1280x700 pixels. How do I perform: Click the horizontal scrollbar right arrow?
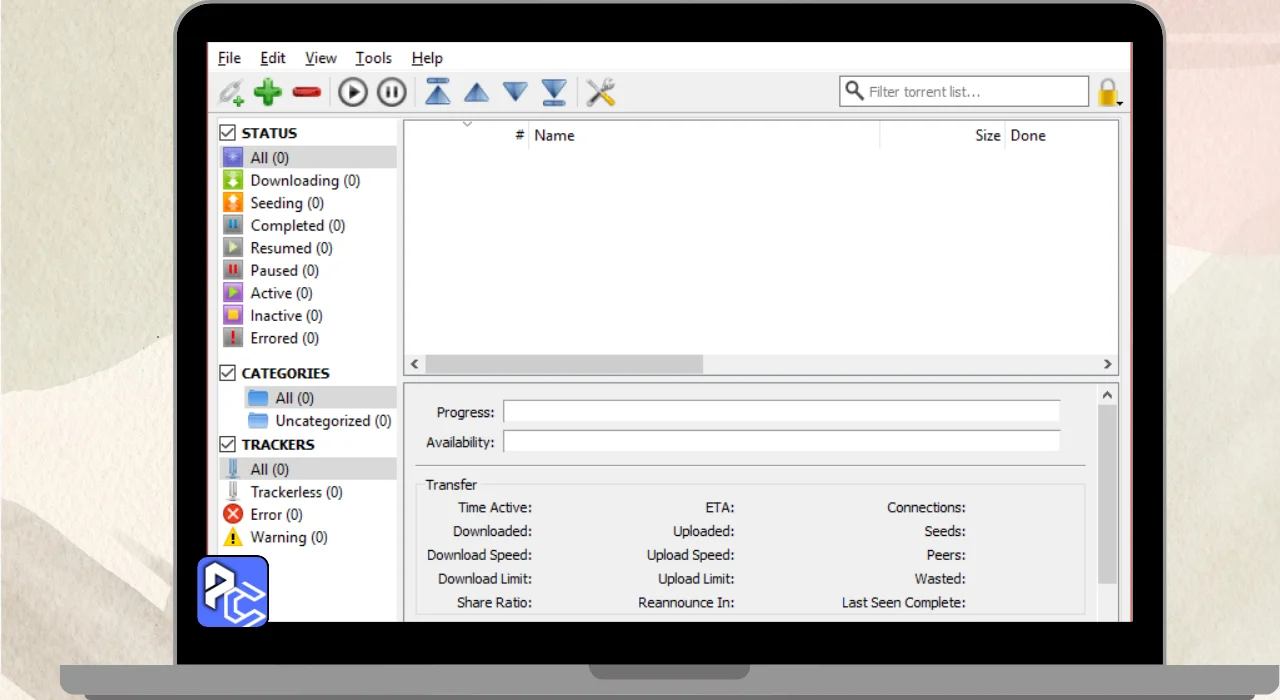point(1107,364)
